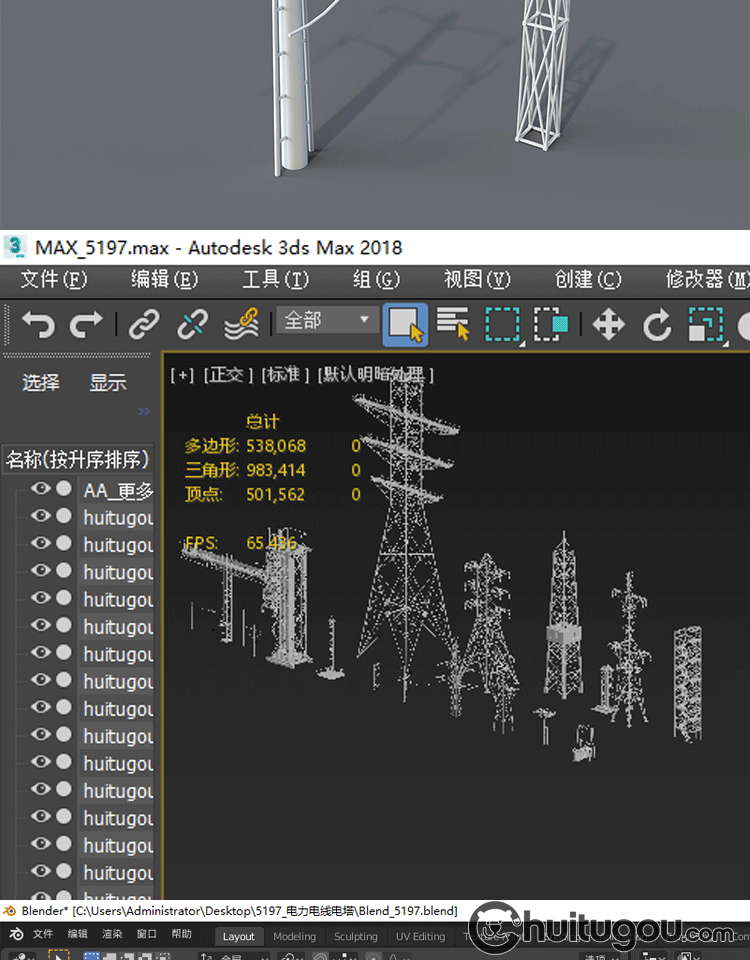750x960 pixels.
Task: Click the 选择 button in scene explorer
Action: pyautogui.click(x=41, y=383)
